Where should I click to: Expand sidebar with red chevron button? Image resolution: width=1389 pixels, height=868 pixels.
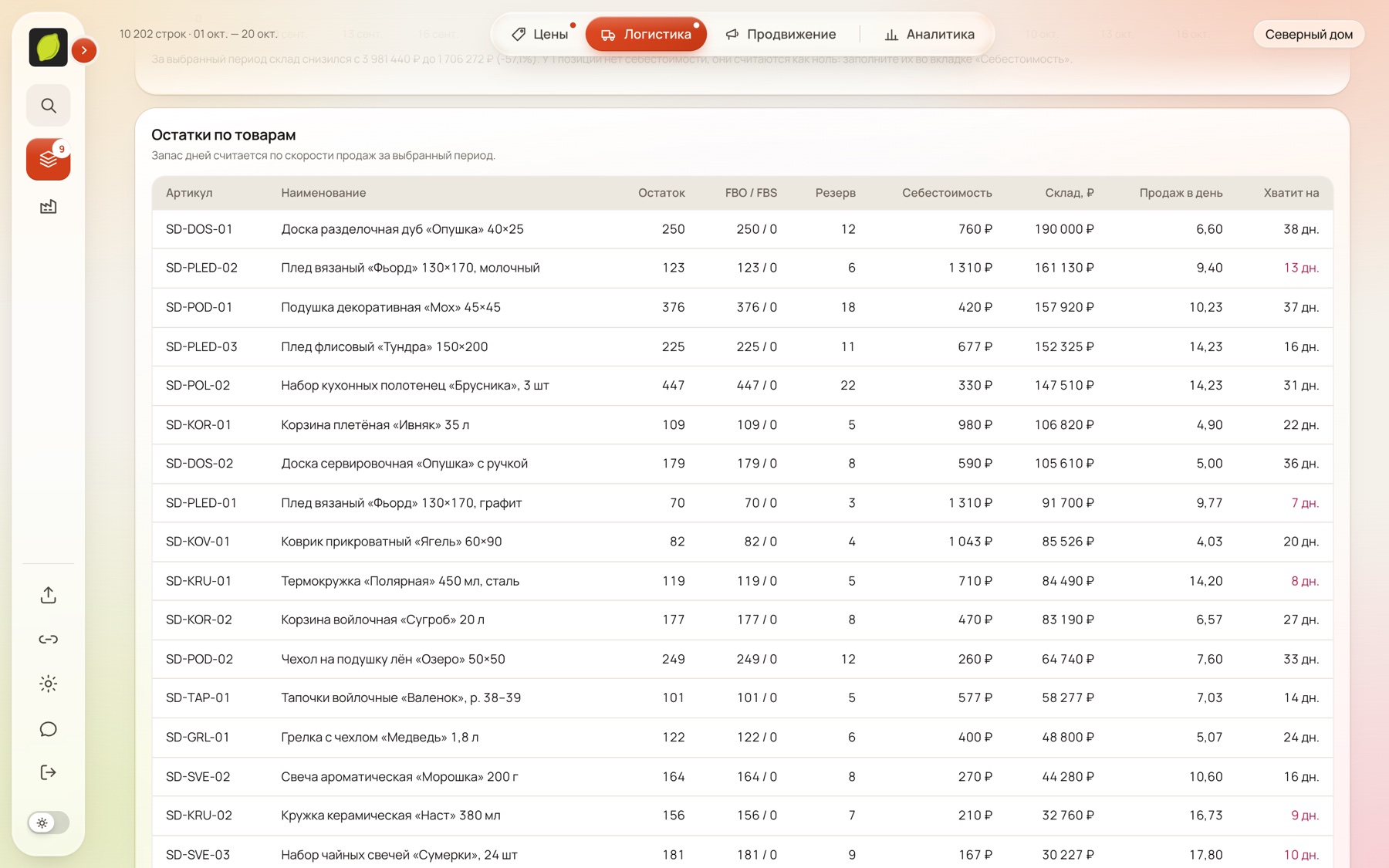point(84,50)
